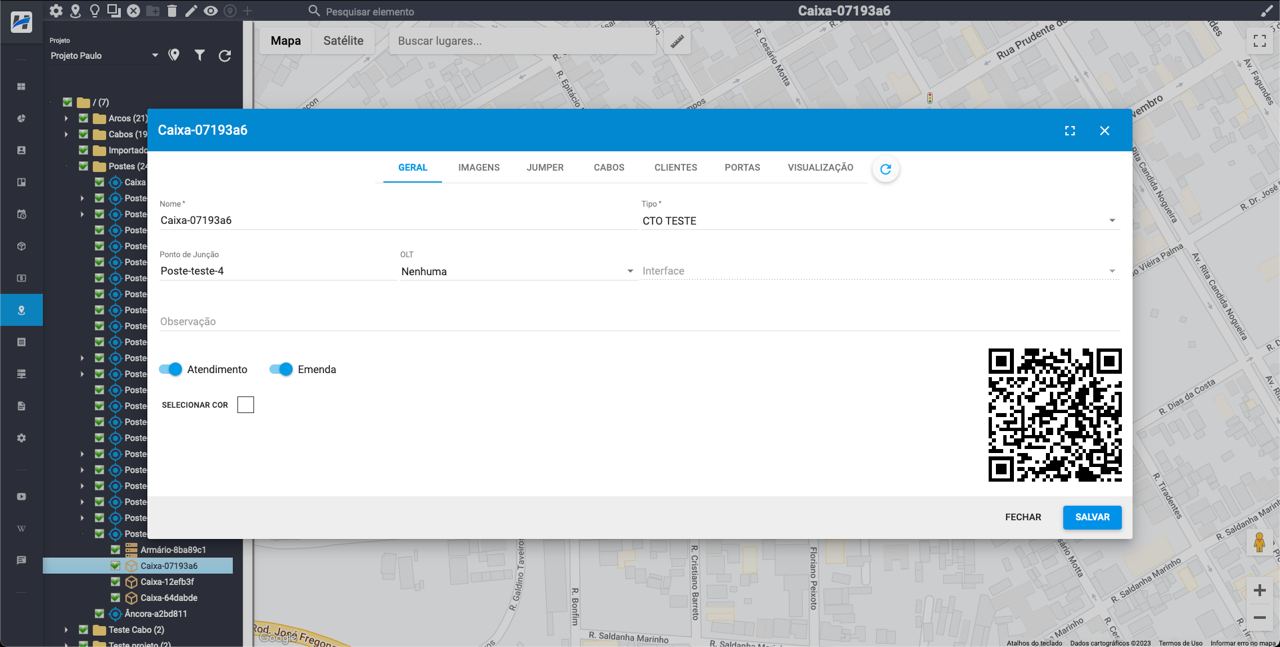The image size is (1280, 647).
Task: Click the highlighted map pin icon in sidebar
Action: click(x=21, y=311)
